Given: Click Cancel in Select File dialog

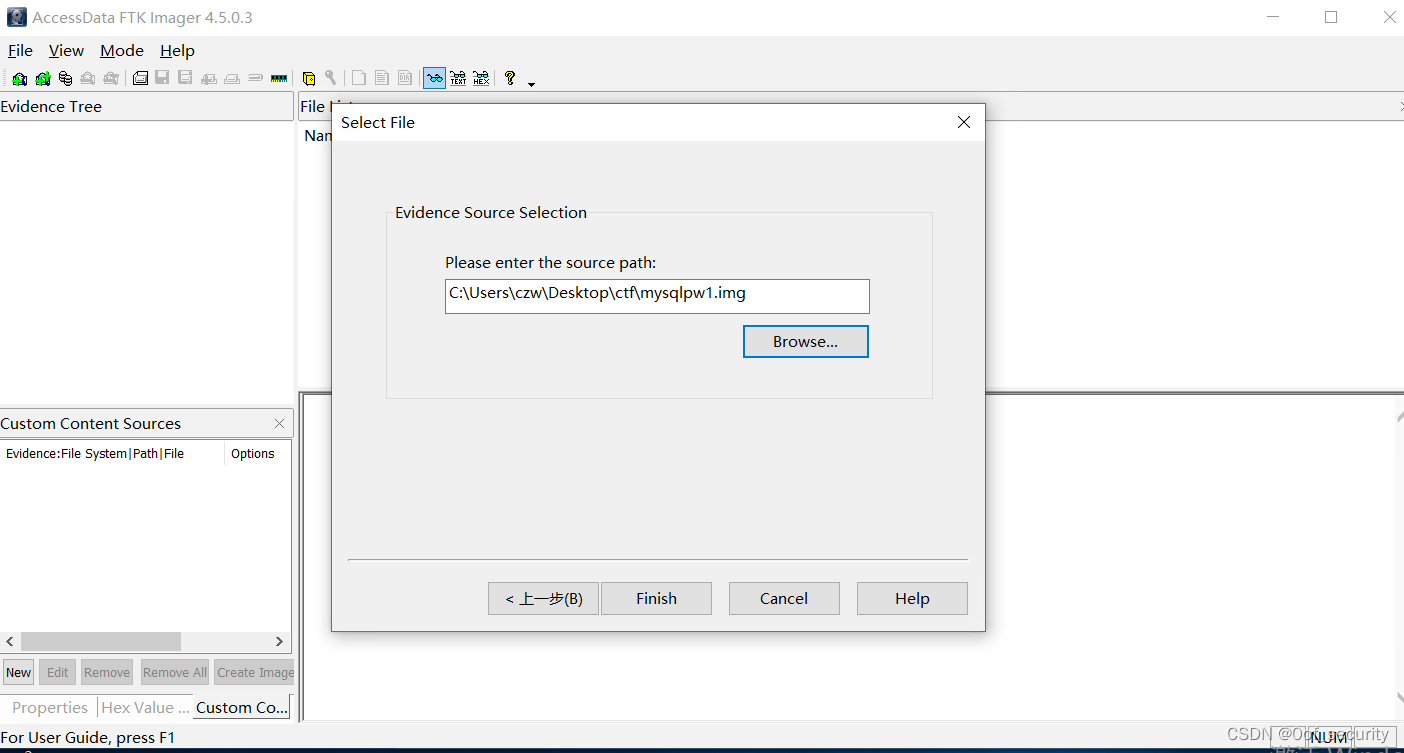Looking at the screenshot, I should coord(783,598).
